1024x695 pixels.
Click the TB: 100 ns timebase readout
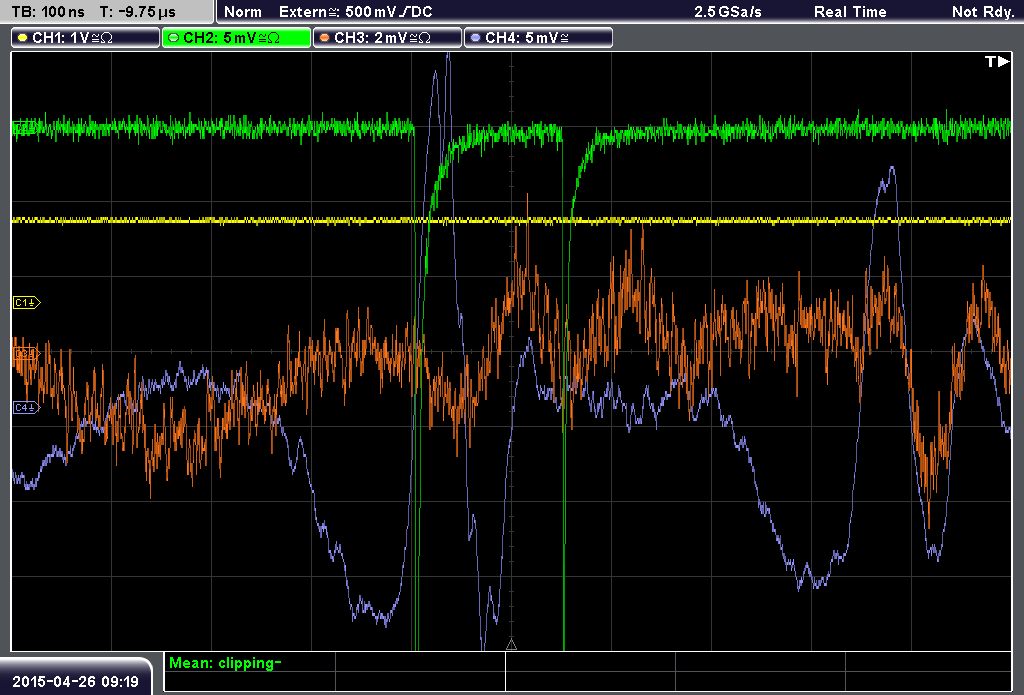48,12
